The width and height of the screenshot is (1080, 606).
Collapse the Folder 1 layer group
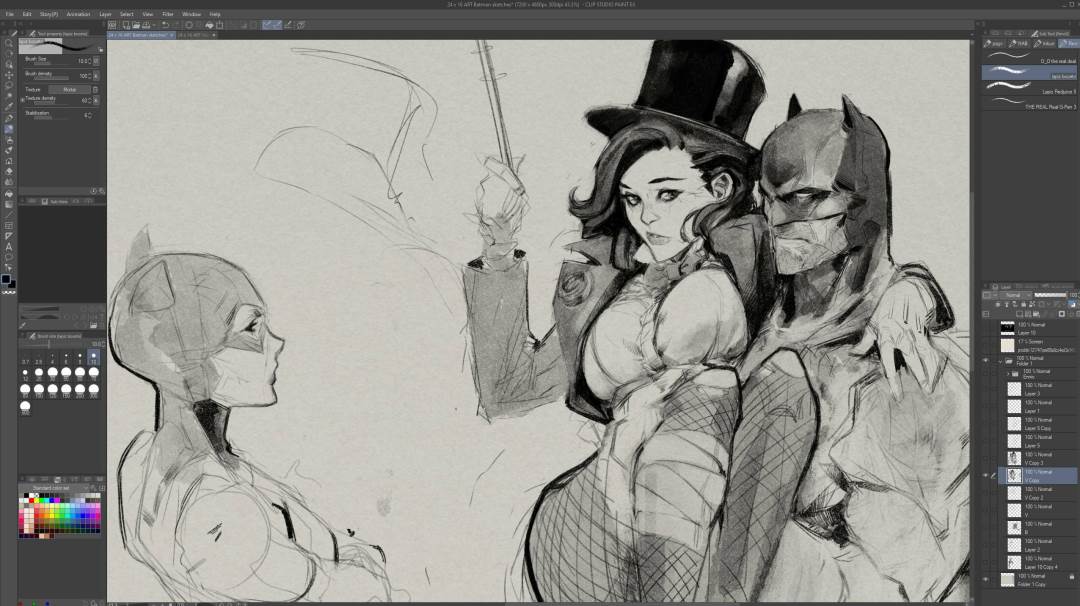(x=1000, y=361)
